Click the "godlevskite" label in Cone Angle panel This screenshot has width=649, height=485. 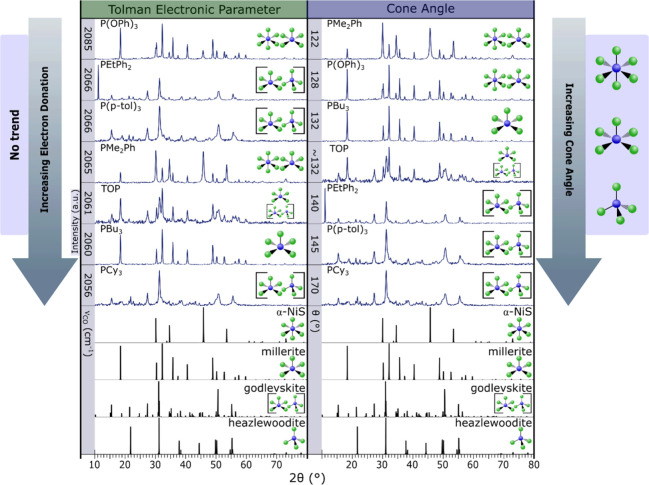[x=501, y=388]
